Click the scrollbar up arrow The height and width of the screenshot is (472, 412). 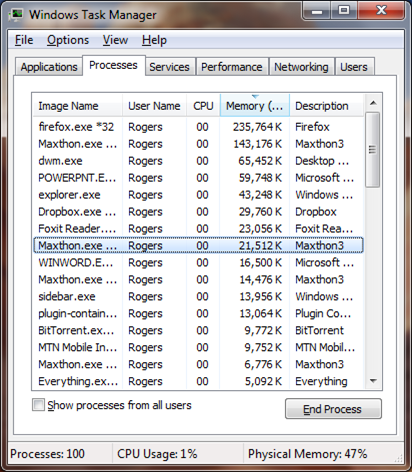(x=373, y=103)
